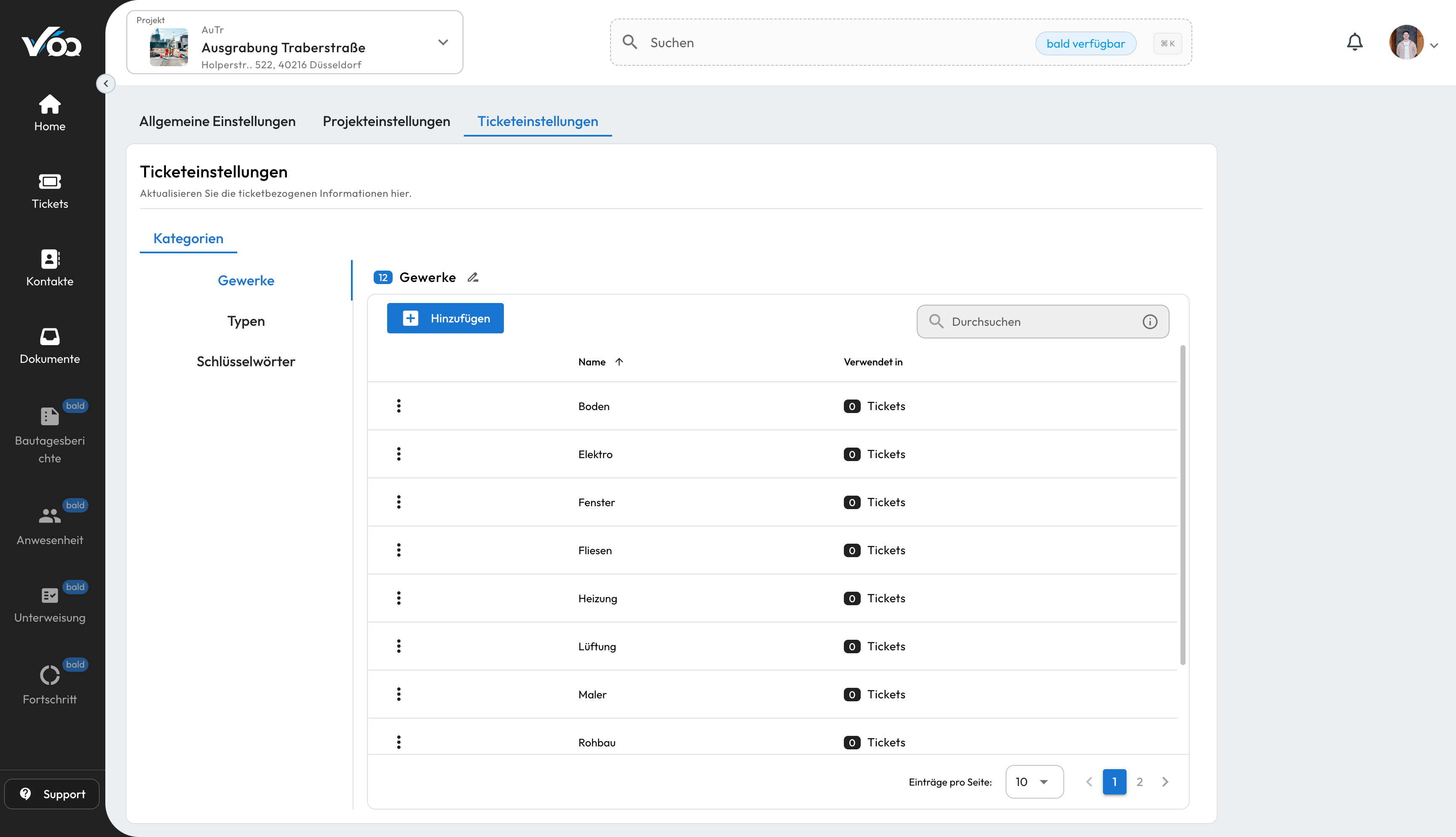Open the three-dot menu for Boden

click(x=399, y=405)
